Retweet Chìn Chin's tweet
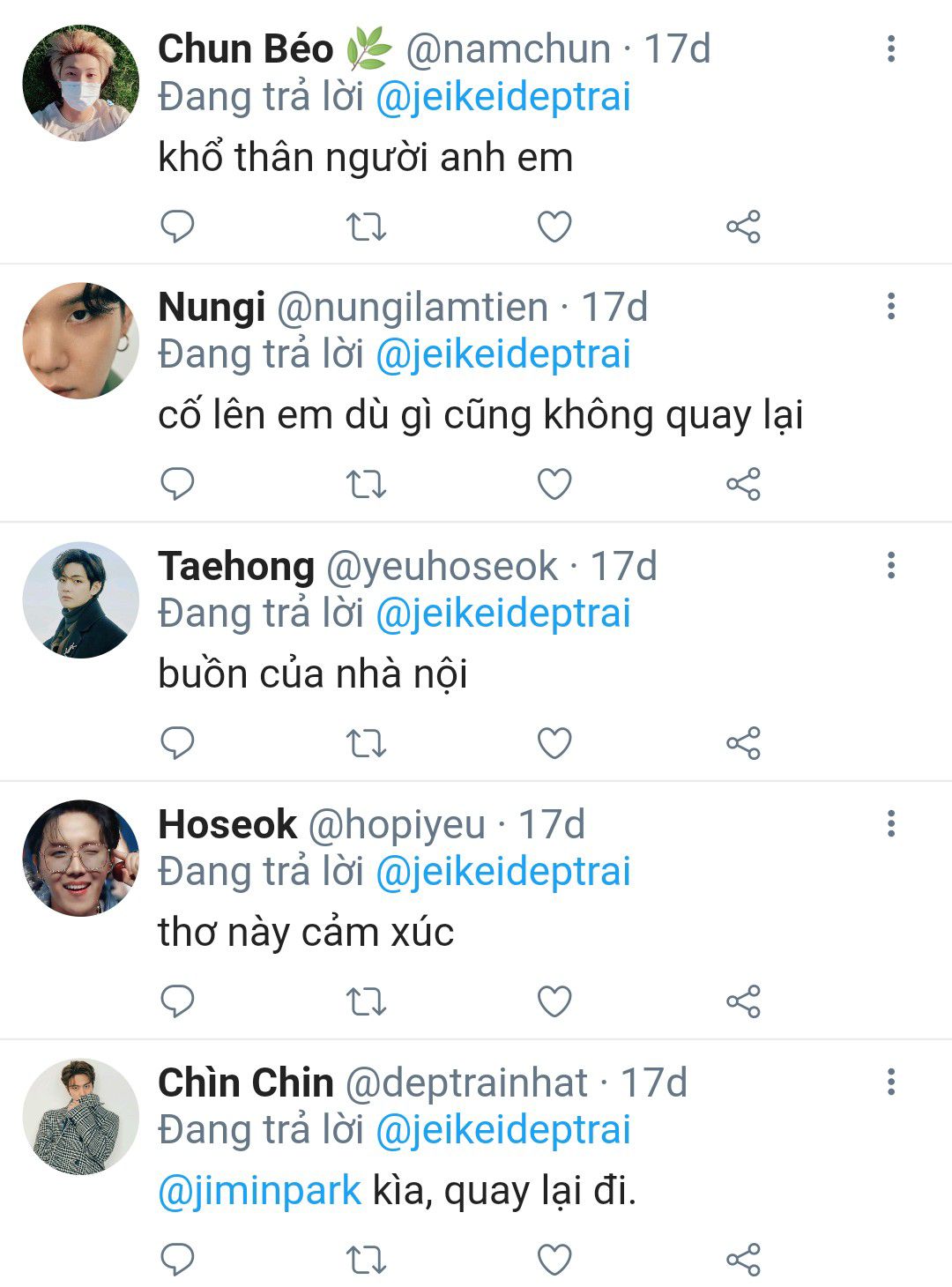 tap(366, 1260)
